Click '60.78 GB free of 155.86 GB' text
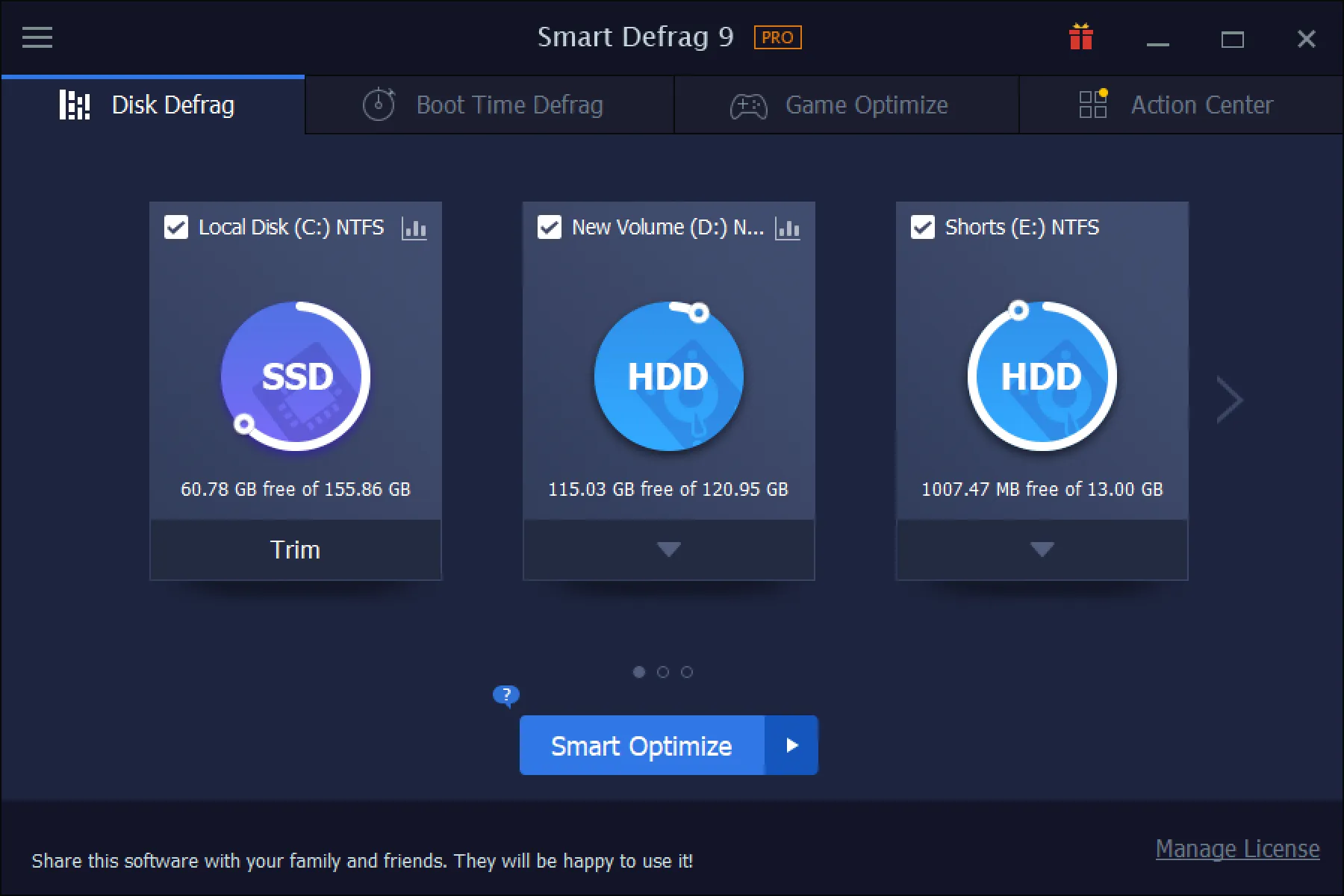1344x896 pixels. click(296, 489)
